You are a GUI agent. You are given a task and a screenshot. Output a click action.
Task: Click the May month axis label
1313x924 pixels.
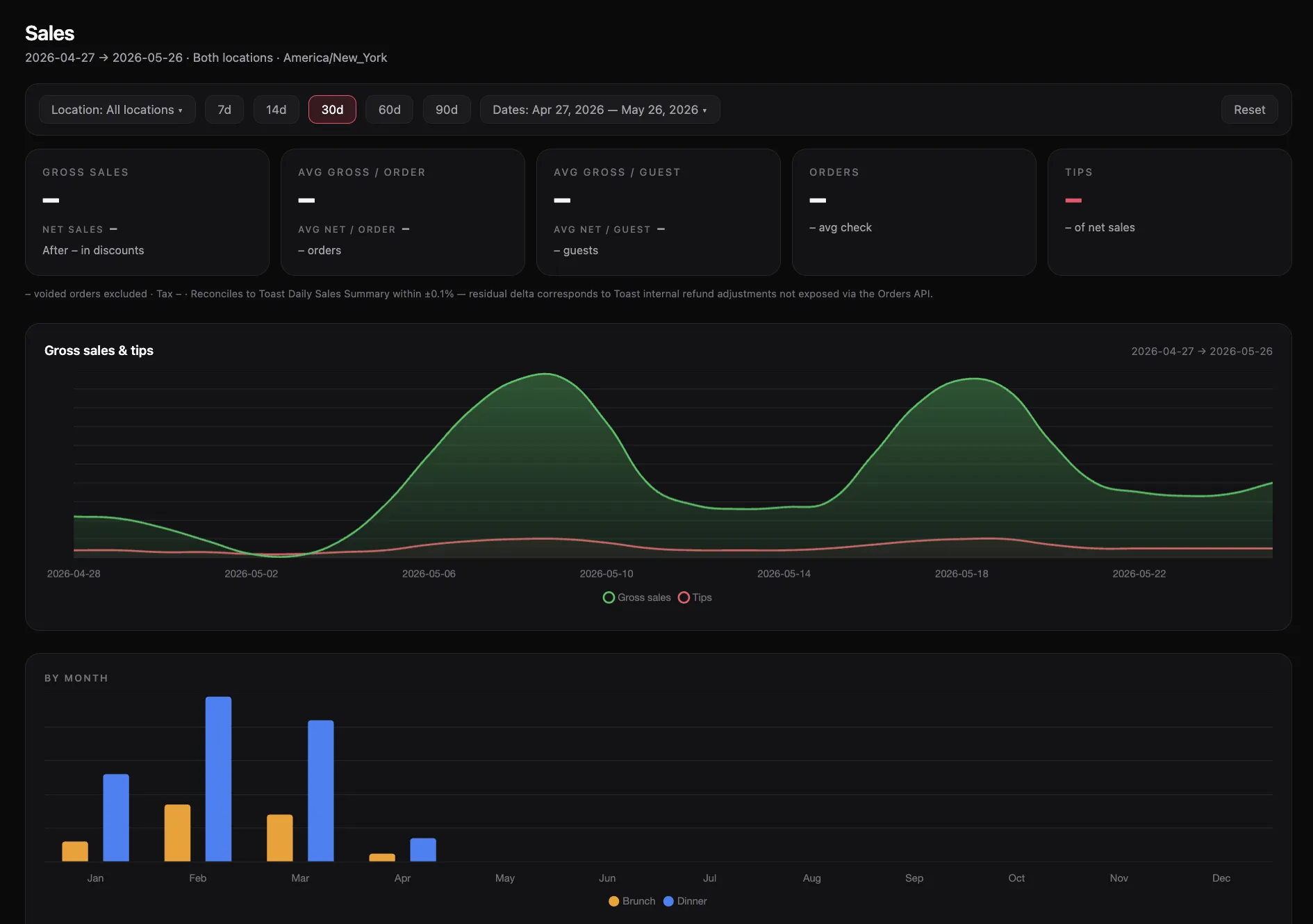tap(505, 878)
